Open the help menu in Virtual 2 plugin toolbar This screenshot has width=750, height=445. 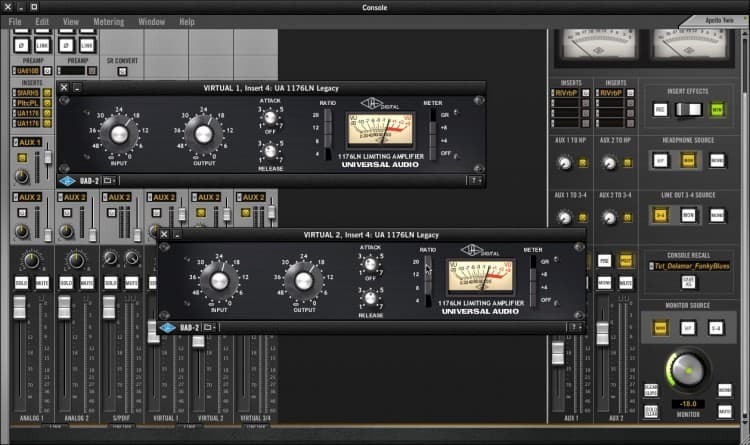tap(575, 328)
